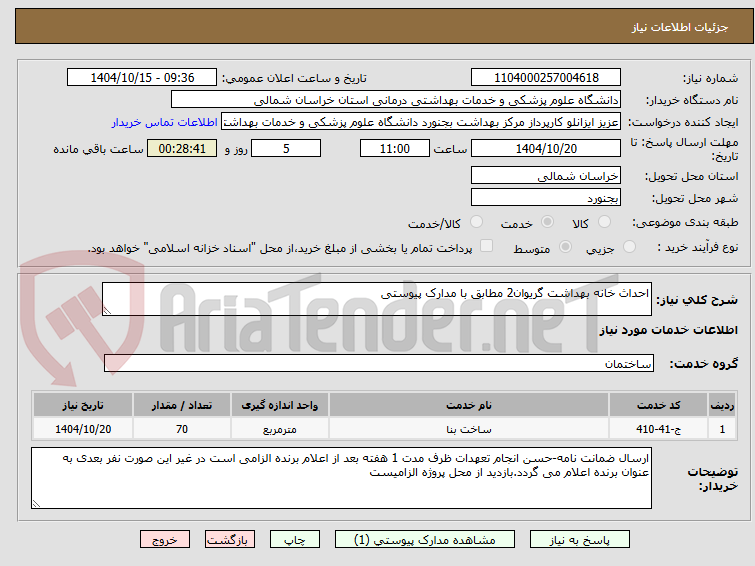Image resolution: width=755 pixels, height=566 pixels.
Task: Select the خدمت radio button
Action: point(547,222)
